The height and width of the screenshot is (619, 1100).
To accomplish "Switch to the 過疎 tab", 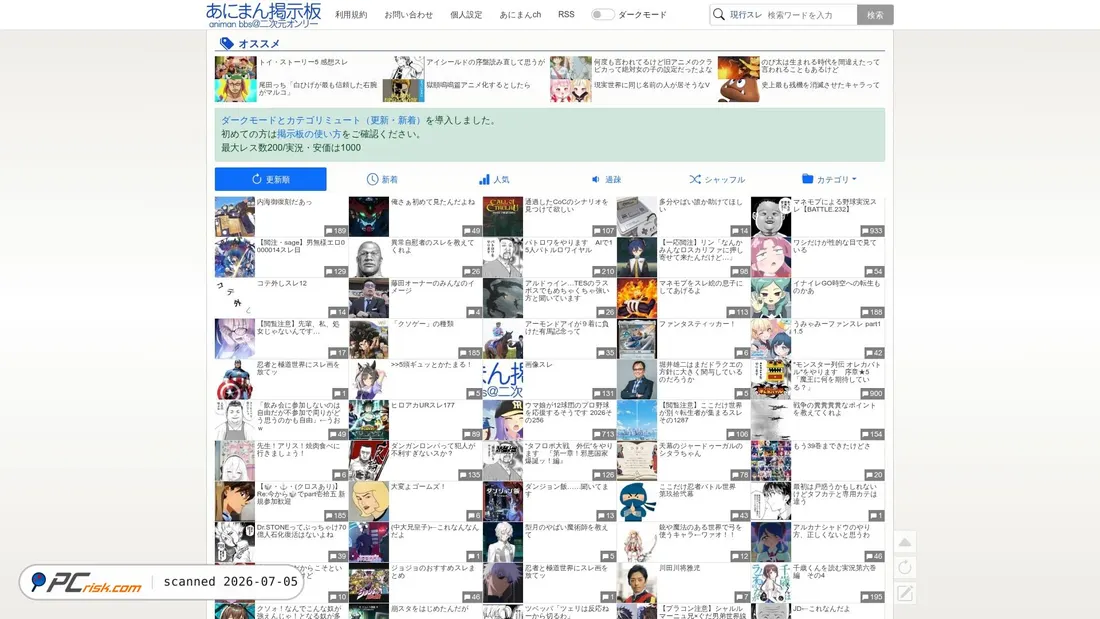I will 606,180.
